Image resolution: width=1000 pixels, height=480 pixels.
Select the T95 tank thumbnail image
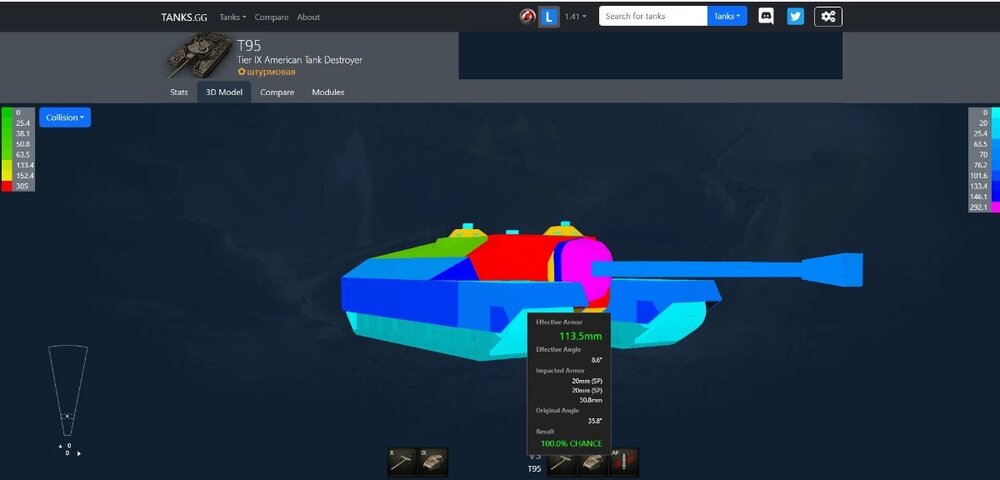tap(200, 54)
